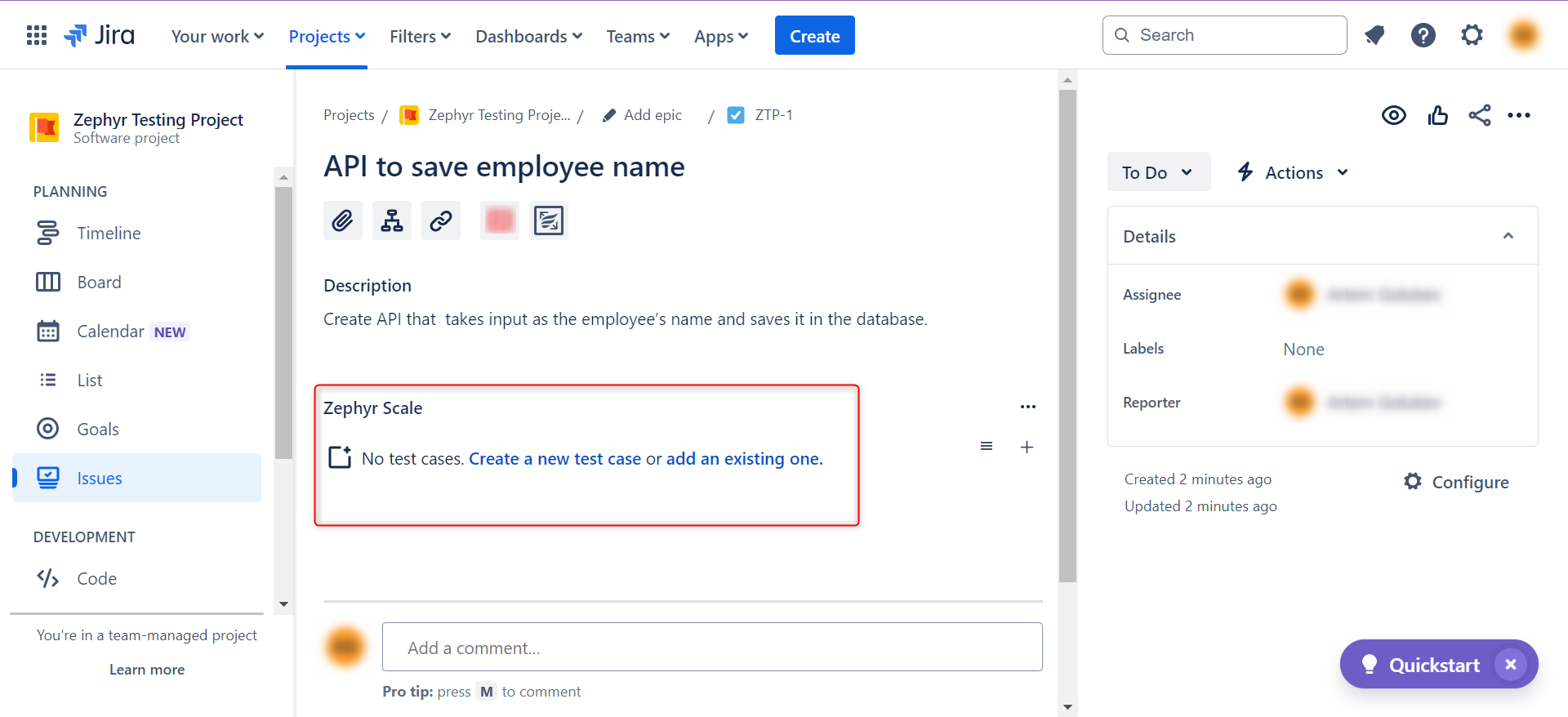Expand the Your work menu

point(217,36)
